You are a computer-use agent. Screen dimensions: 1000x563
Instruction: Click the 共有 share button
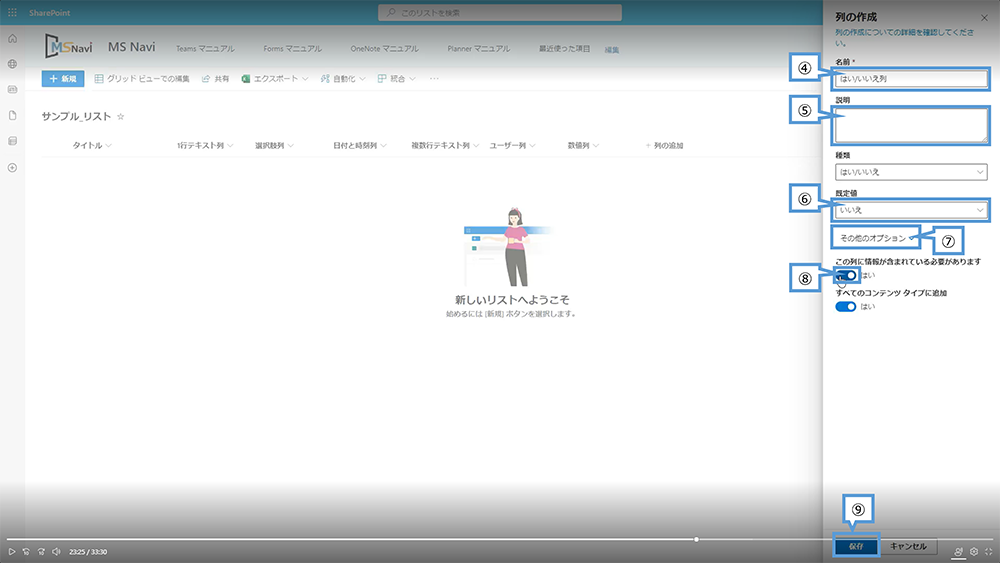tap(216, 78)
